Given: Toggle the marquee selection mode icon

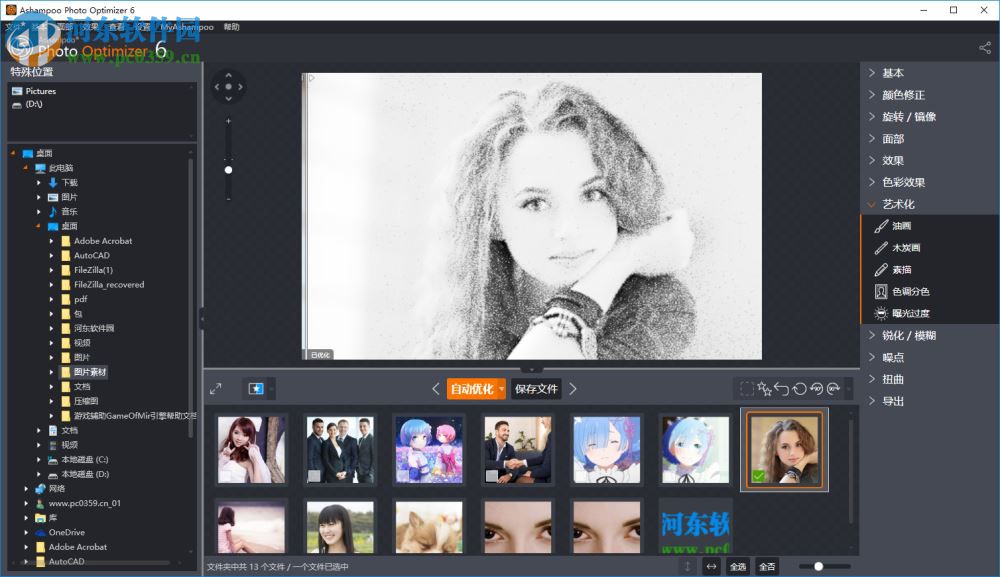Looking at the screenshot, I should [746, 387].
